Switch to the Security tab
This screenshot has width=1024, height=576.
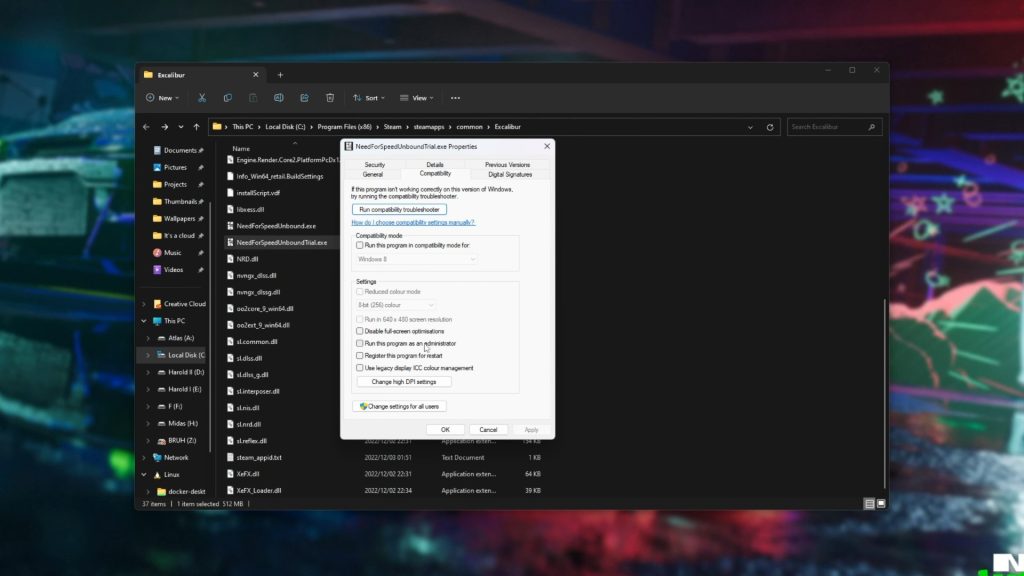(x=375, y=165)
